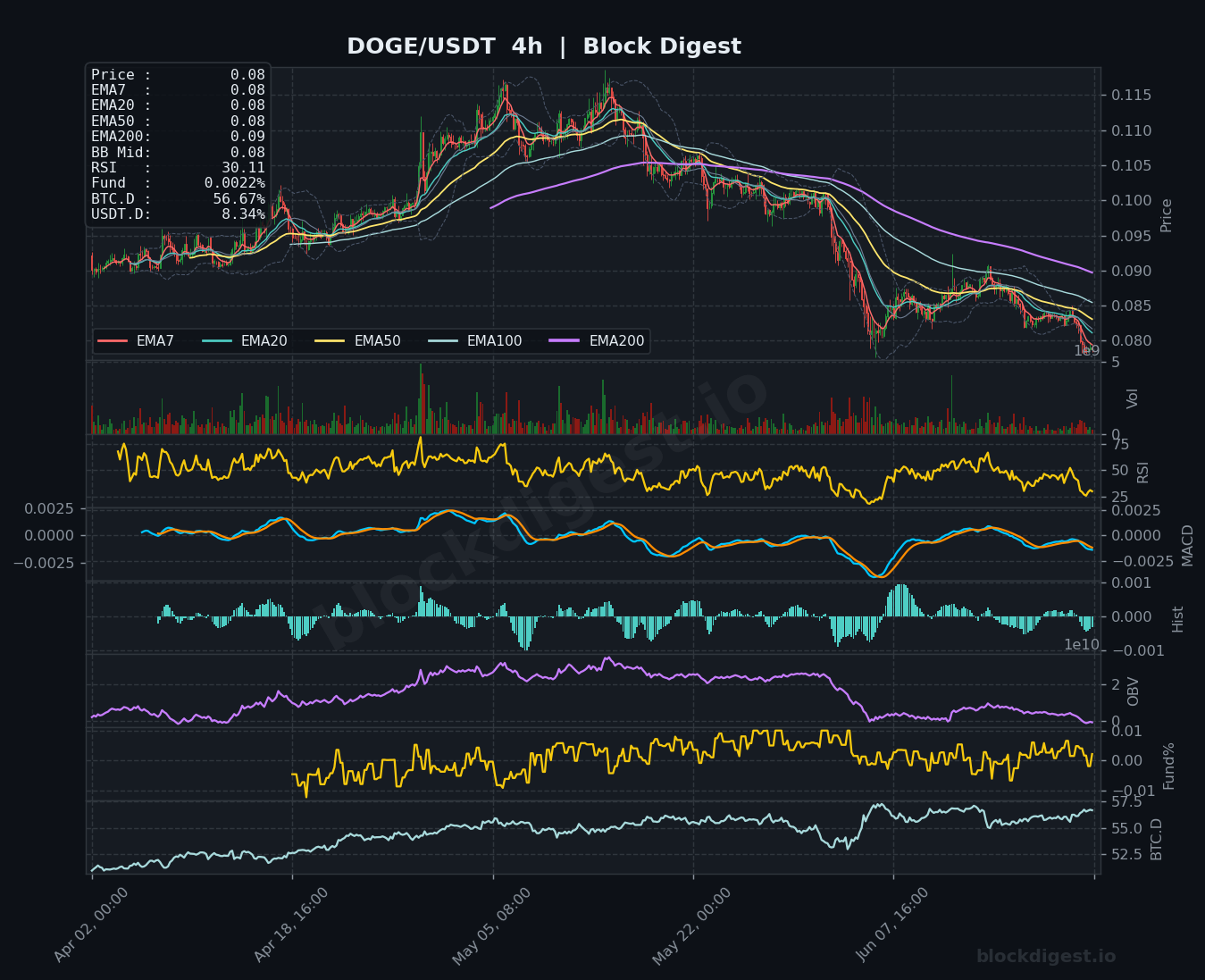1205x980 pixels.
Task: Click the EMA200 0.09 row in info box
Action: pos(178,137)
